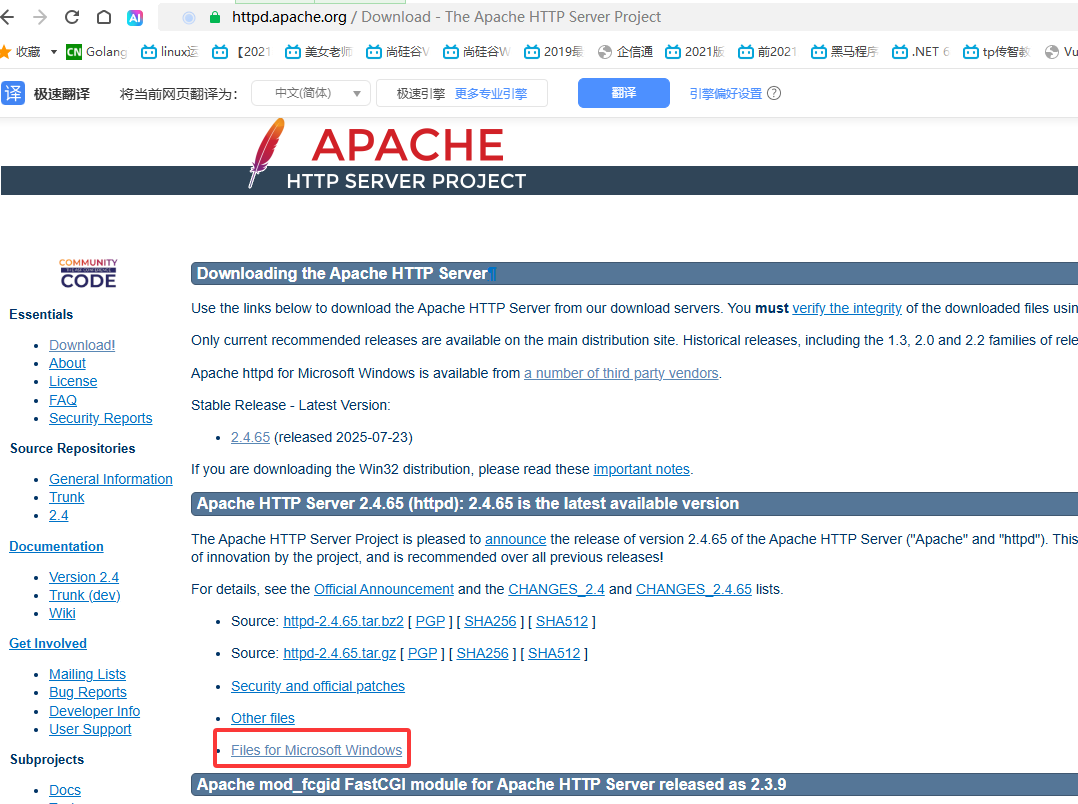This screenshot has width=1078, height=804.
Task: Download httpd-2.4.65.tar.bz2 source
Action: click(343, 621)
